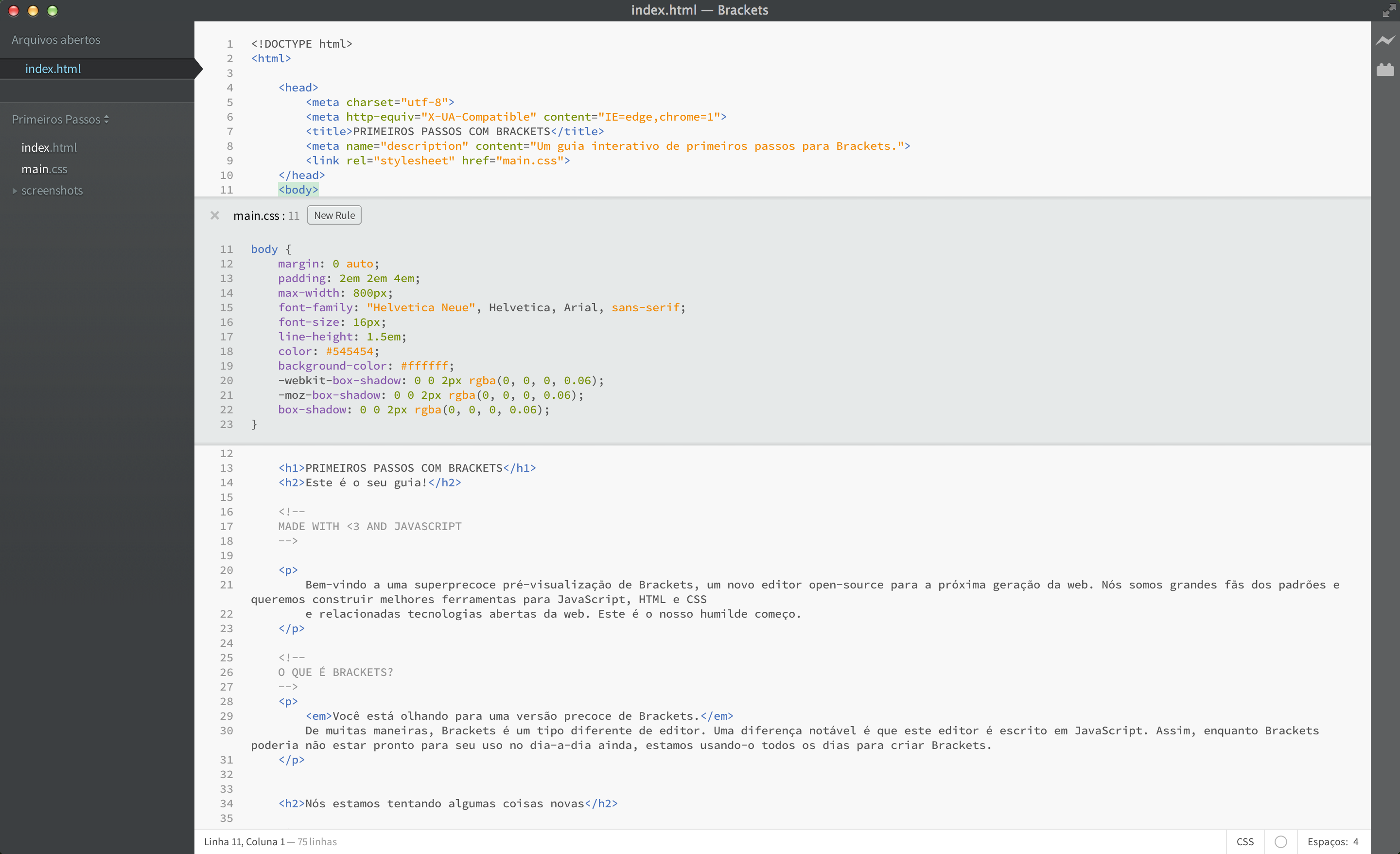Screen dimensions: 1400x854
Task: Expand the screenshots folder
Action: point(52,191)
